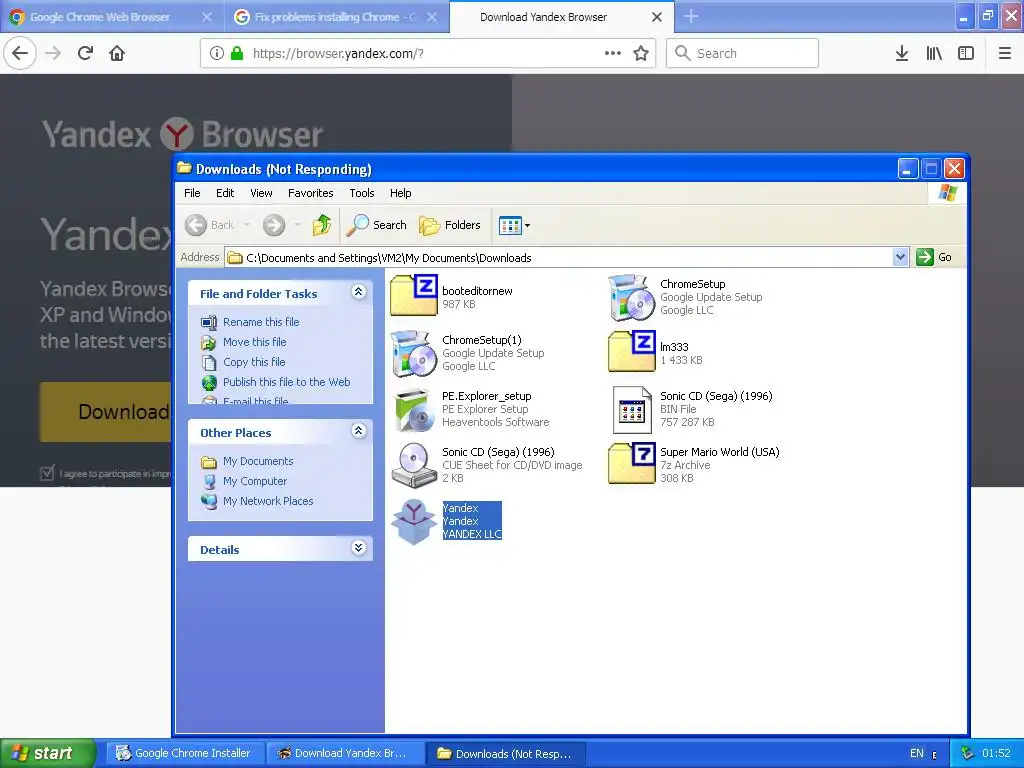
Task: Open the Forward history dropdown arrow
Action: [x=297, y=225]
